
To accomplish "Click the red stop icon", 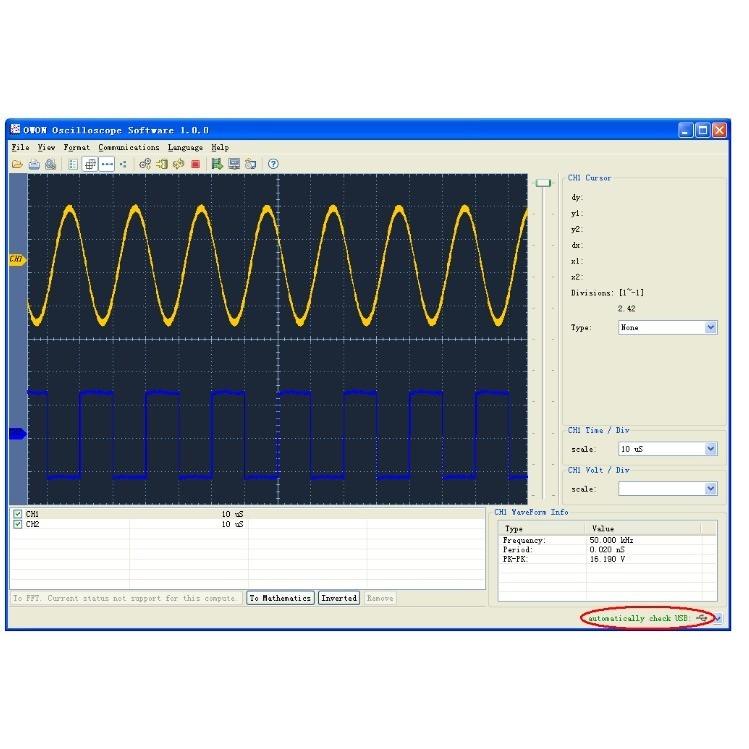I will pyautogui.click(x=195, y=164).
